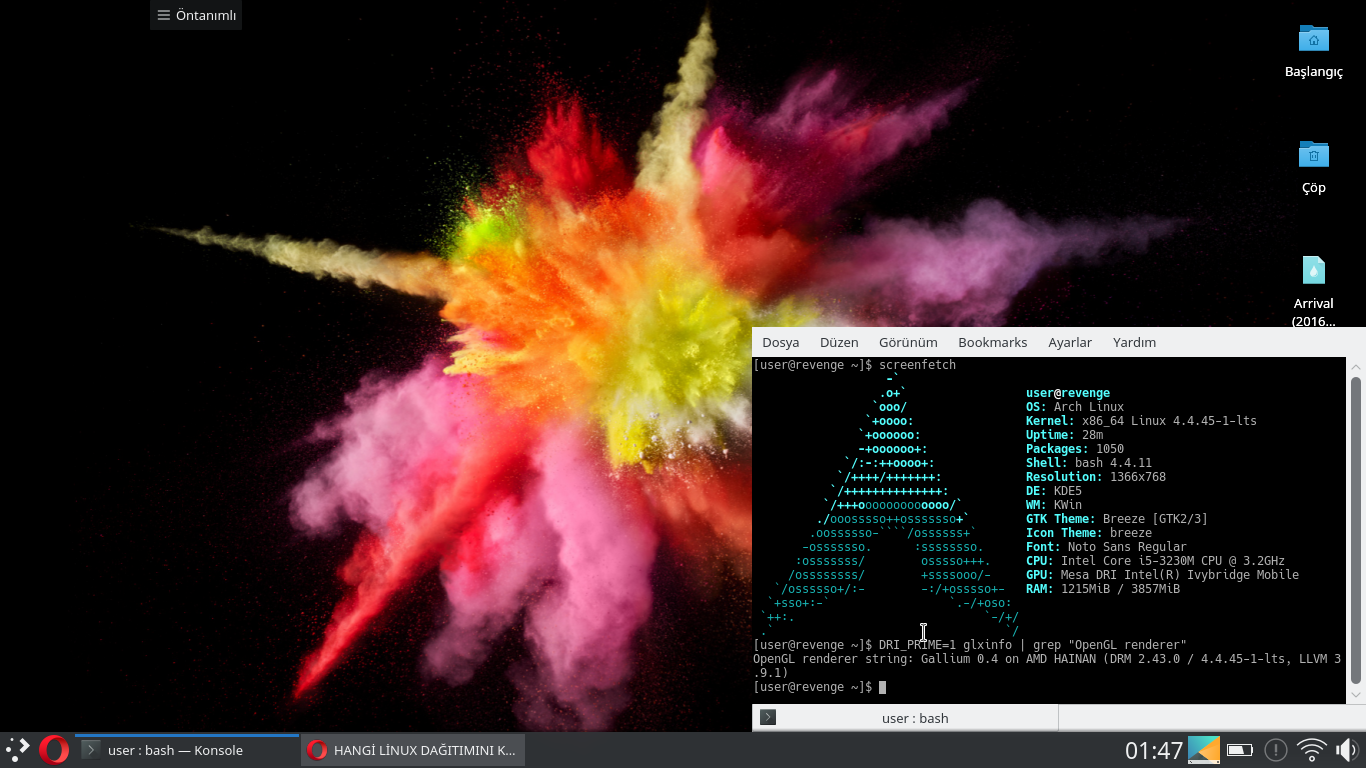Click the terminal icon on the Konsole tab
This screenshot has width=1366, height=768.
[768, 717]
